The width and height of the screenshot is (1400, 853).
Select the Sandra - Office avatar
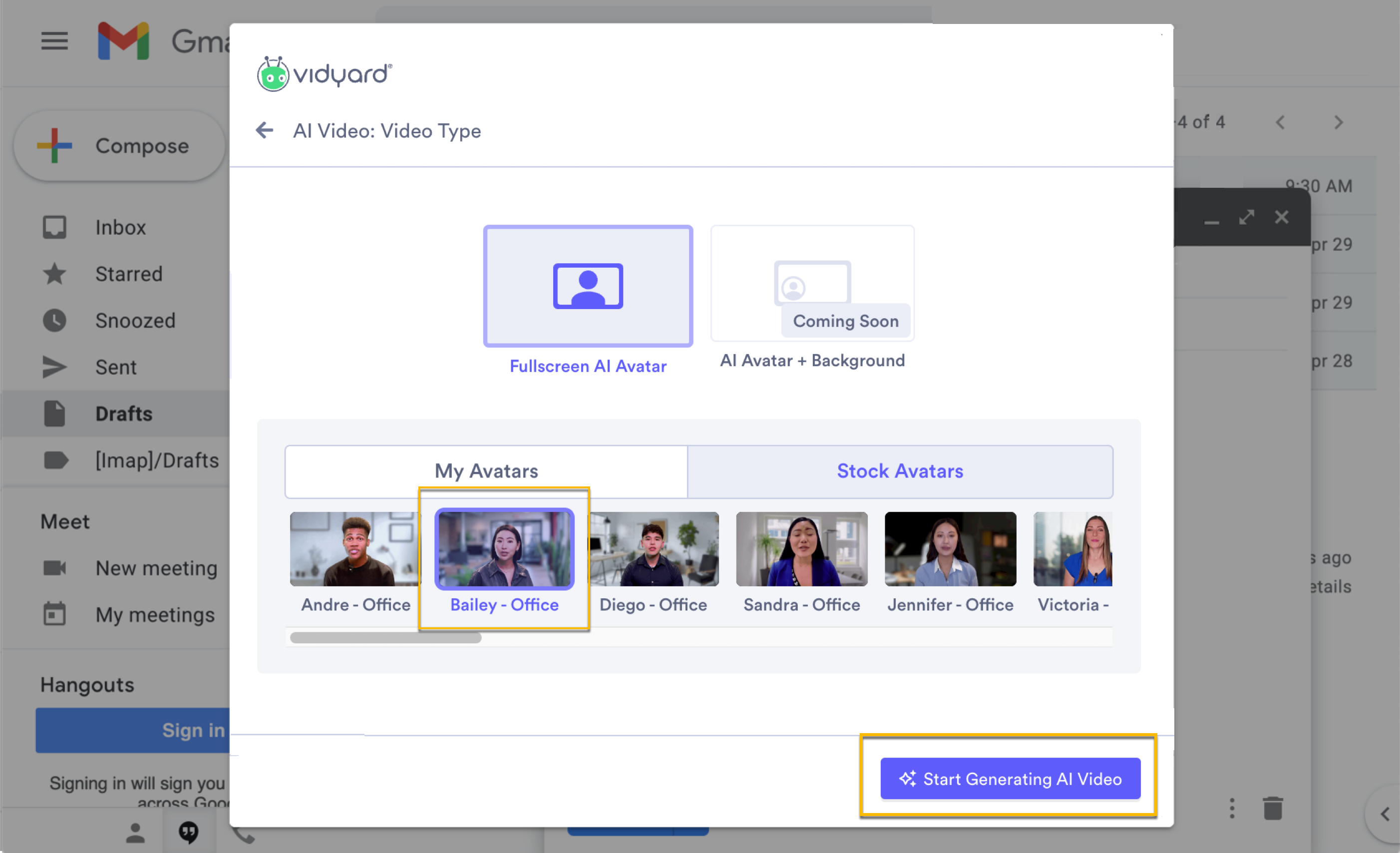click(801, 548)
